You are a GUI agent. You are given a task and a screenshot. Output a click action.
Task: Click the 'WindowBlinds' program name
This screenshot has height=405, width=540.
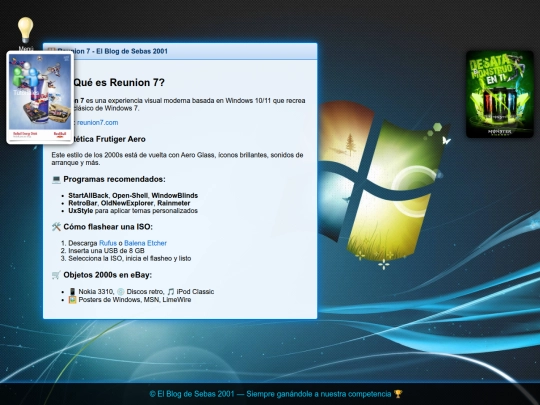[175, 196]
